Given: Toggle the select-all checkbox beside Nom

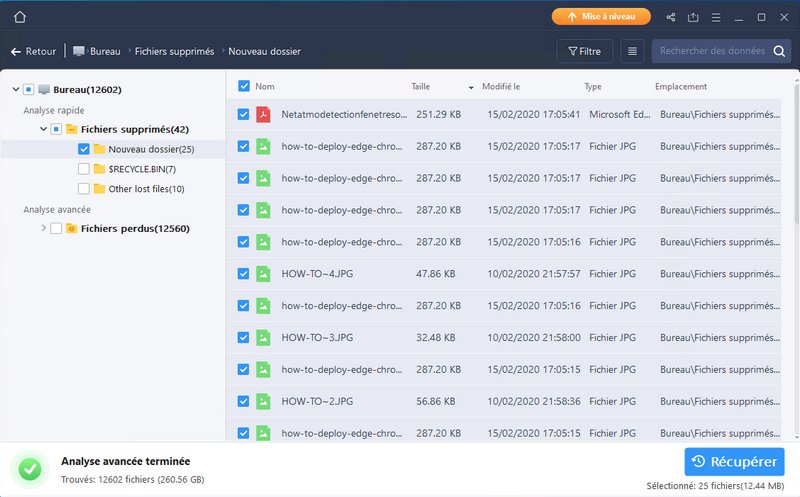Looking at the screenshot, I should point(244,87).
